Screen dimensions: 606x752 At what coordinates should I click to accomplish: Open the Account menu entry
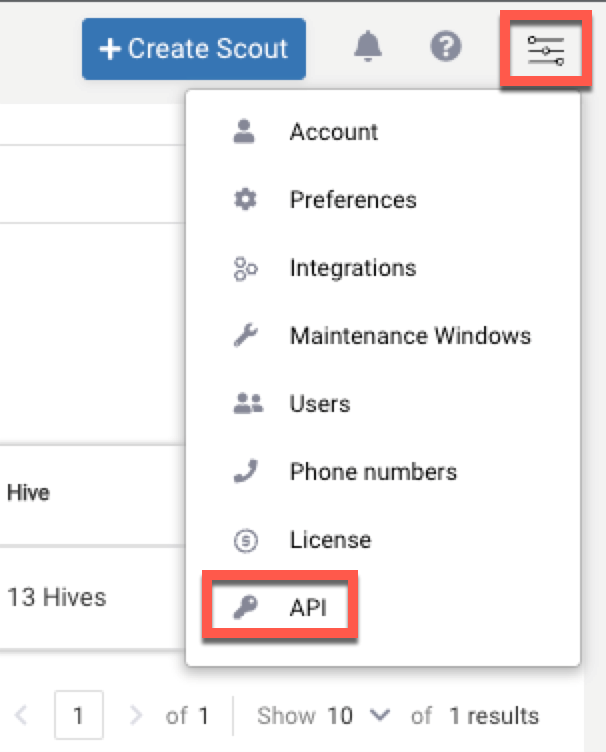334,132
